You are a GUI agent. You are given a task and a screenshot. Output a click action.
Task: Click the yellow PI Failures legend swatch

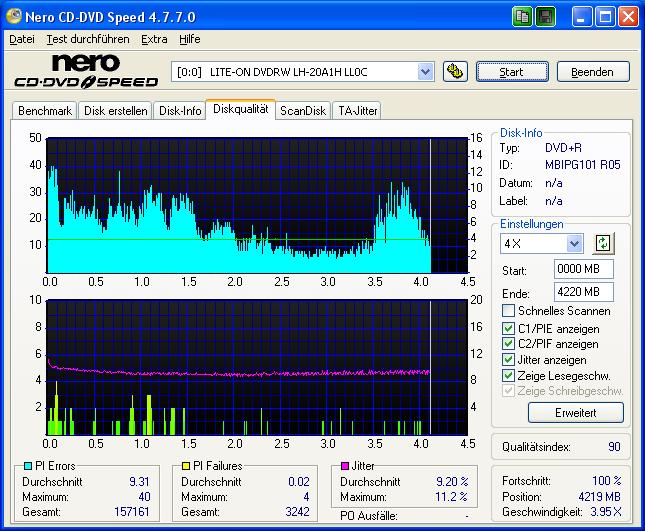186,466
